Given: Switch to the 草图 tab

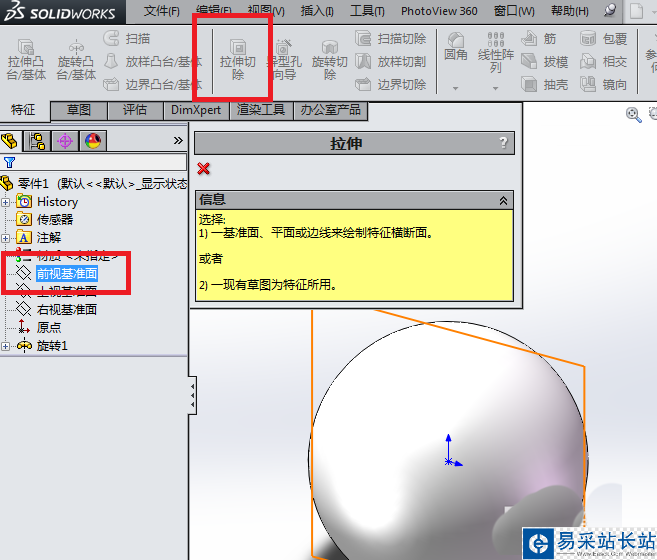Looking at the screenshot, I should pyautogui.click(x=79, y=110).
